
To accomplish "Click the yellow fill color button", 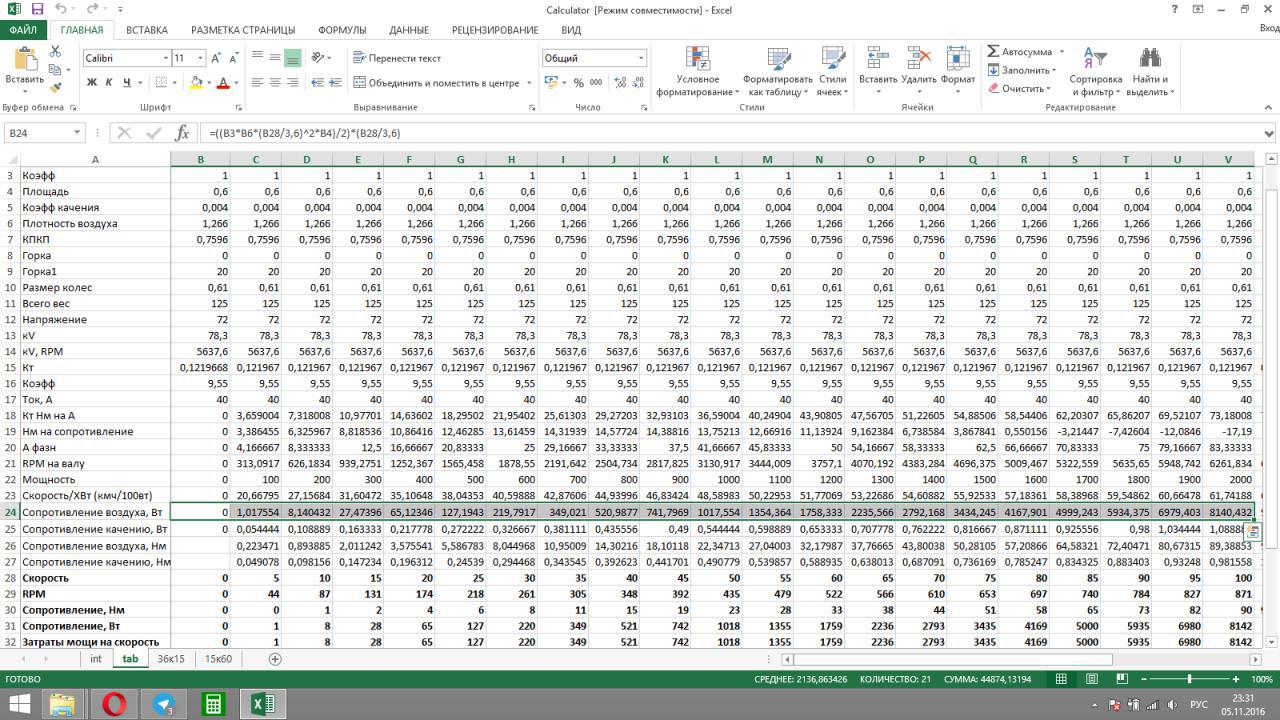I will (x=196, y=83).
